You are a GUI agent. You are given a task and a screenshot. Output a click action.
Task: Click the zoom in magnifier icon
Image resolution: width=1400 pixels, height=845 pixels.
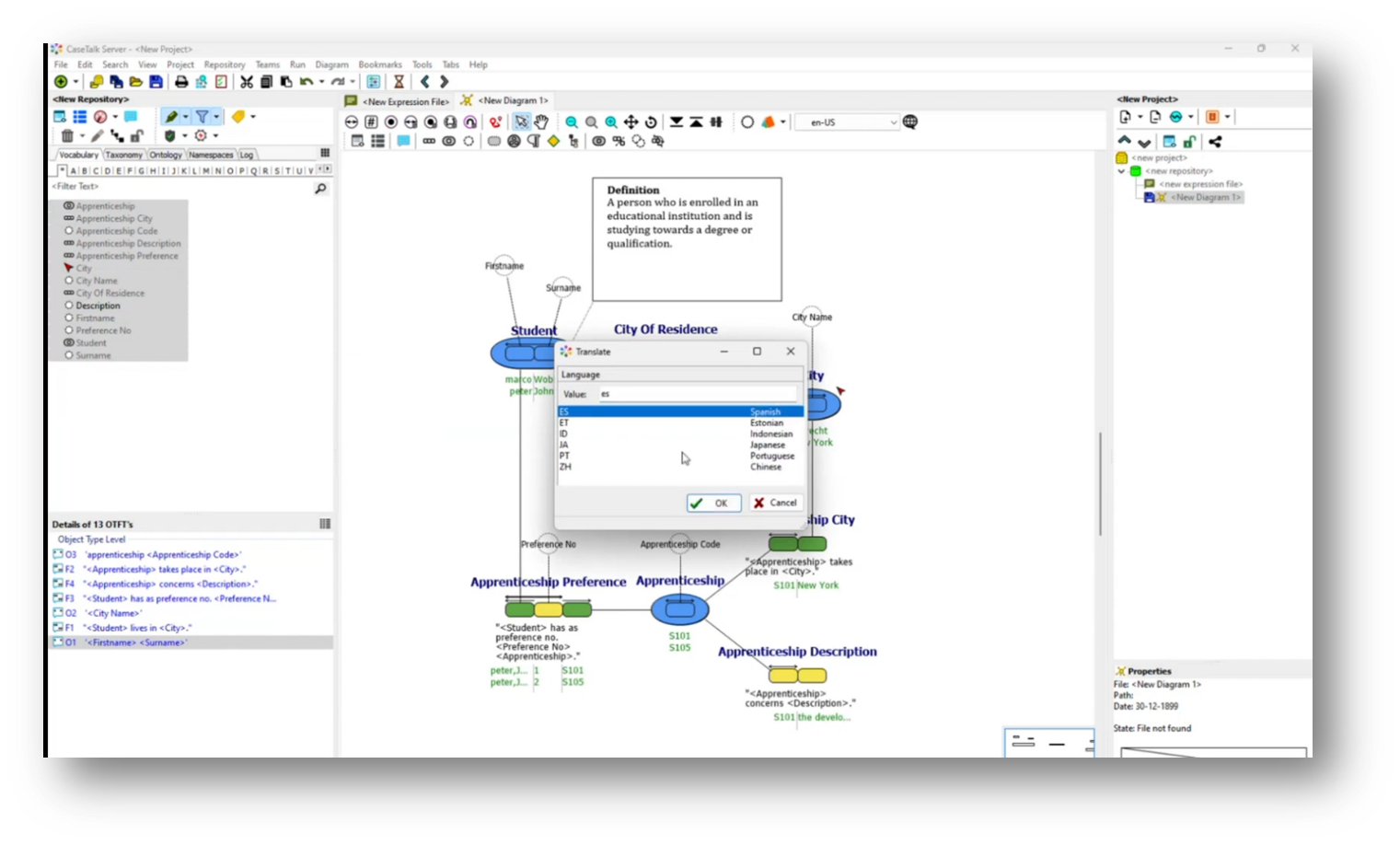click(611, 122)
